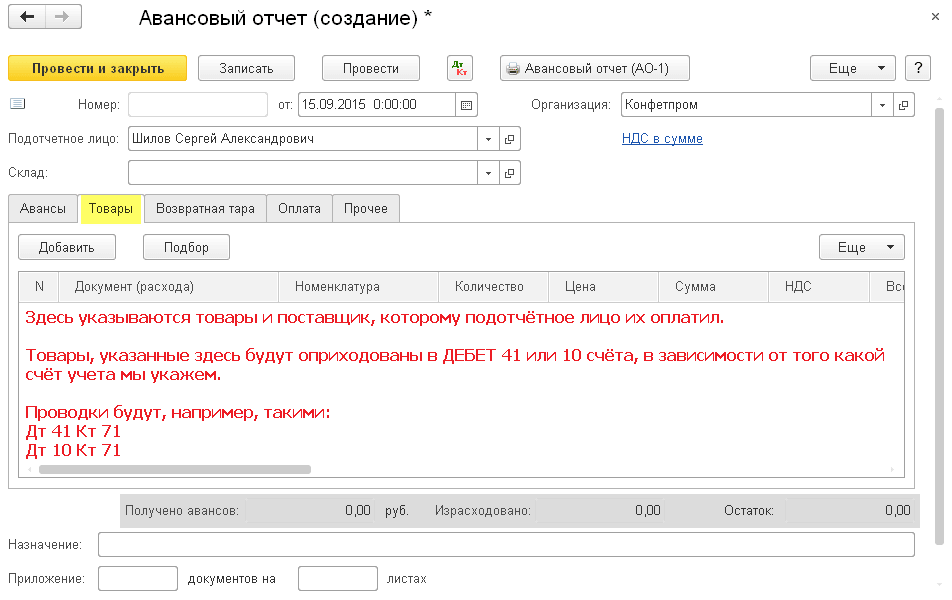Viewport: 952px width, 600px height.
Task: Click the help question mark button
Action: pyautogui.click(x=917, y=68)
